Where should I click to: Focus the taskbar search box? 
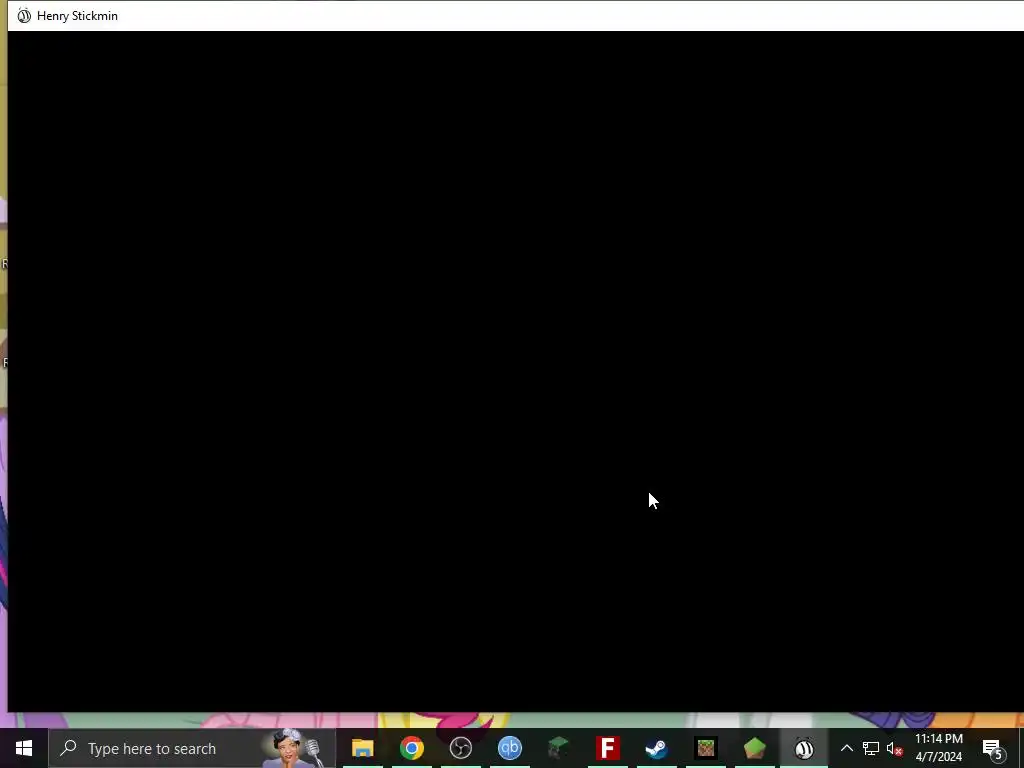(192, 748)
